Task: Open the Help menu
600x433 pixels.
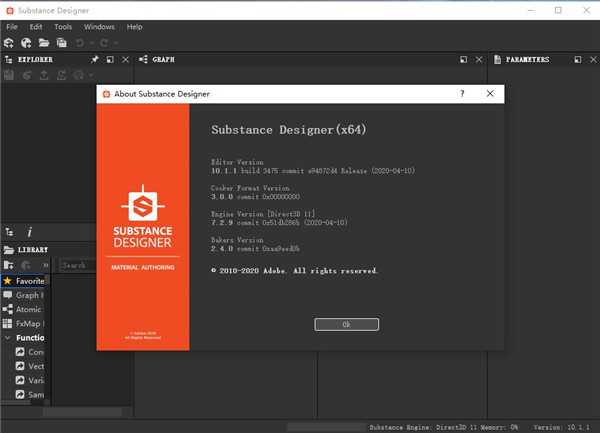Action: point(134,27)
